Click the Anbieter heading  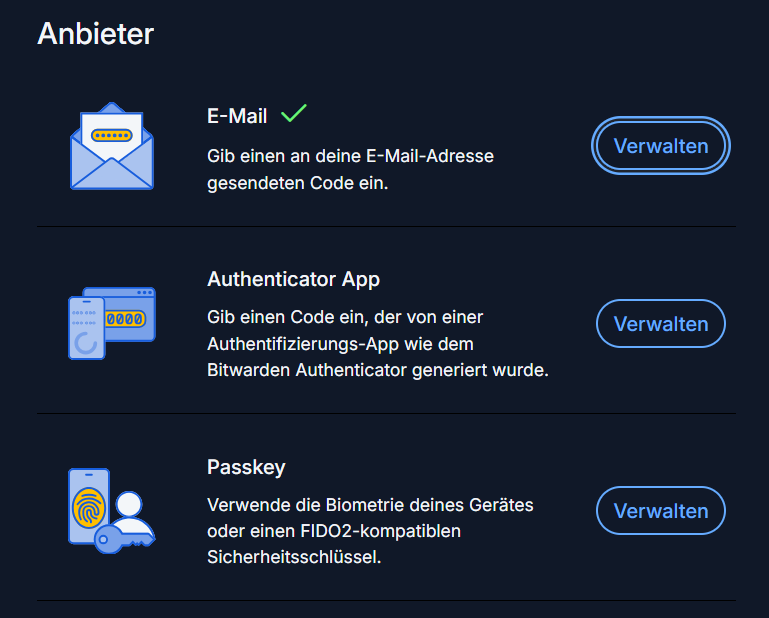96,33
